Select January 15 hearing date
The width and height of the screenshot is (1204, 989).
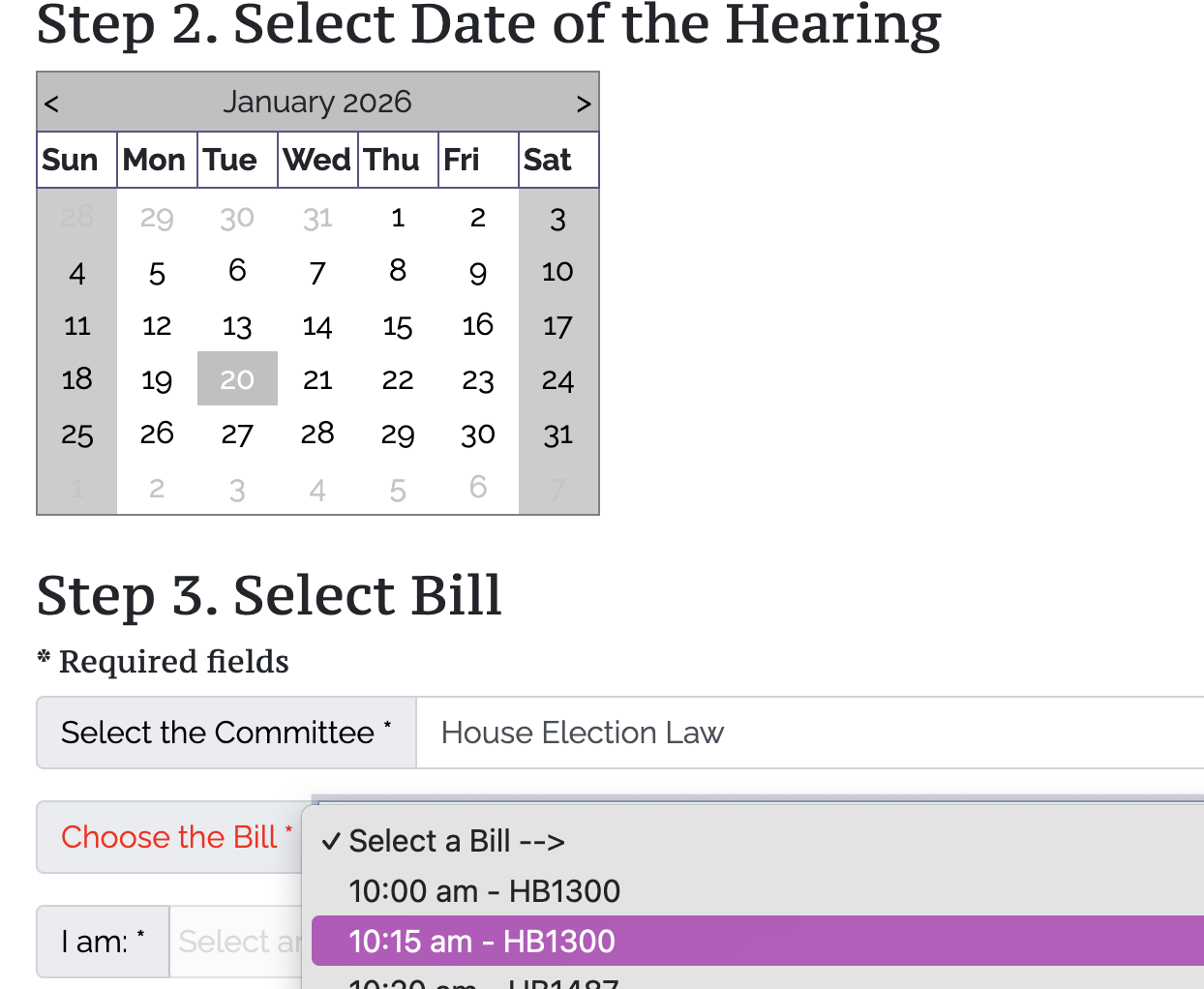(398, 325)
